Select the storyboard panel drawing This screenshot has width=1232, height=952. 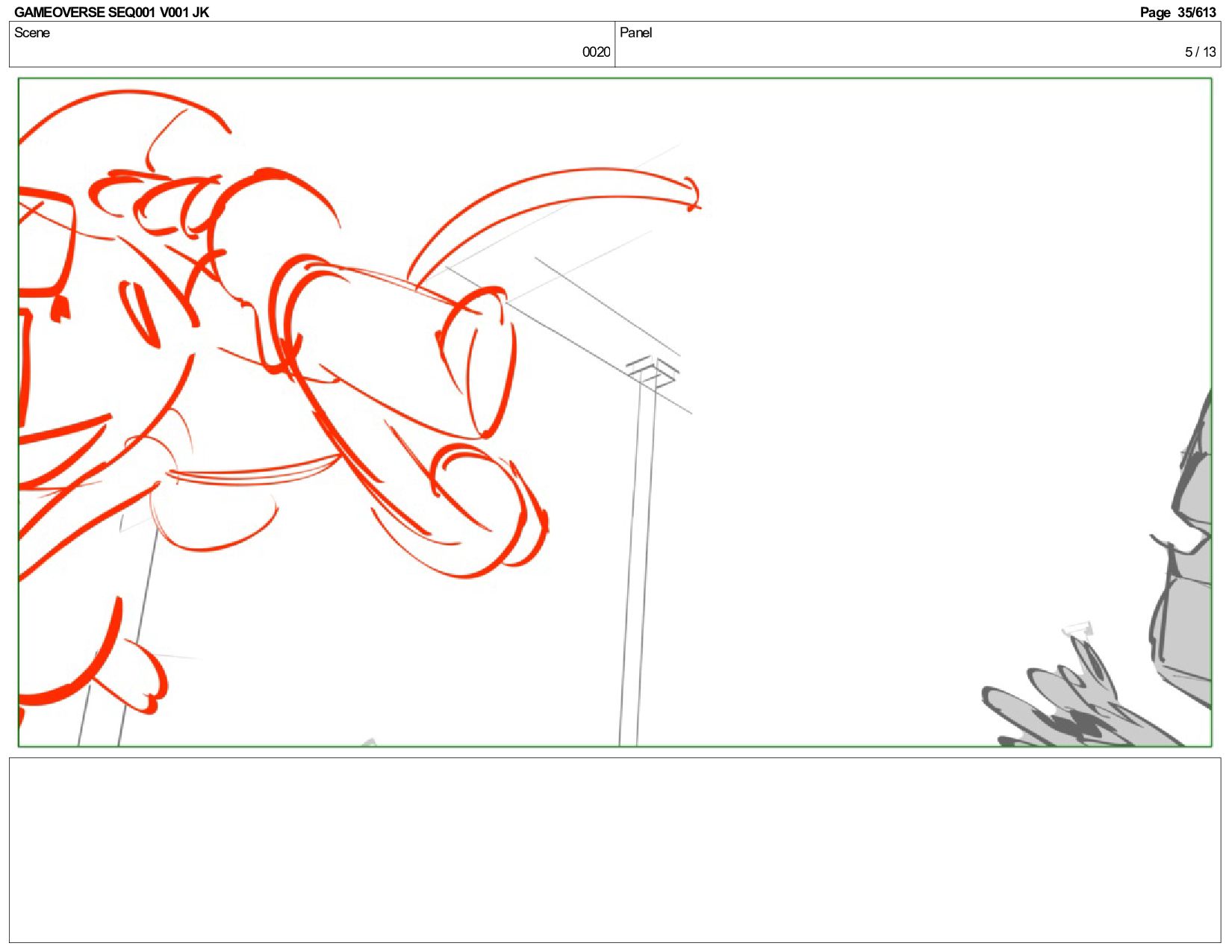615,412
